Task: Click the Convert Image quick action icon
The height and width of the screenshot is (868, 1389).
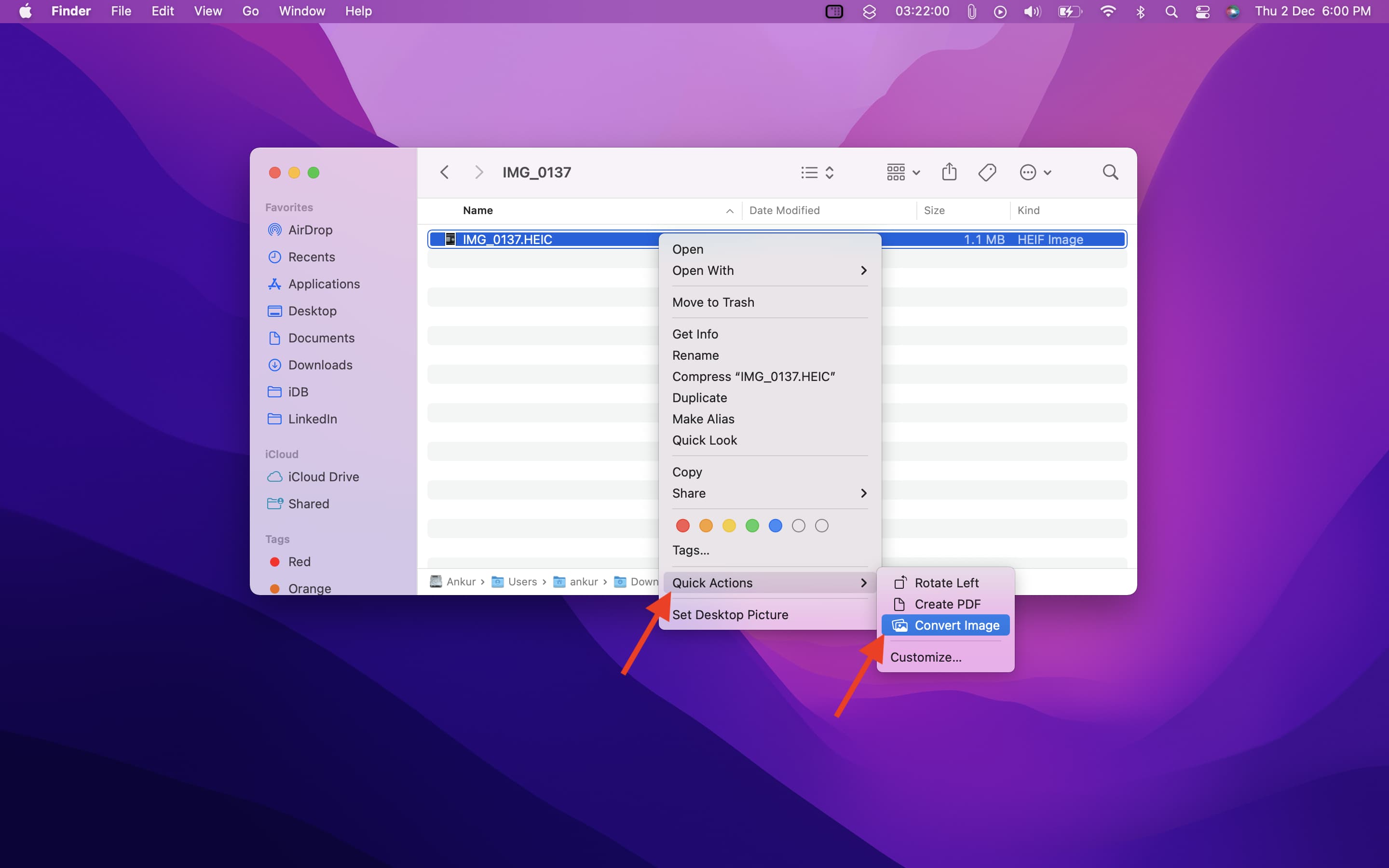Action: click(x=899, y=625)
